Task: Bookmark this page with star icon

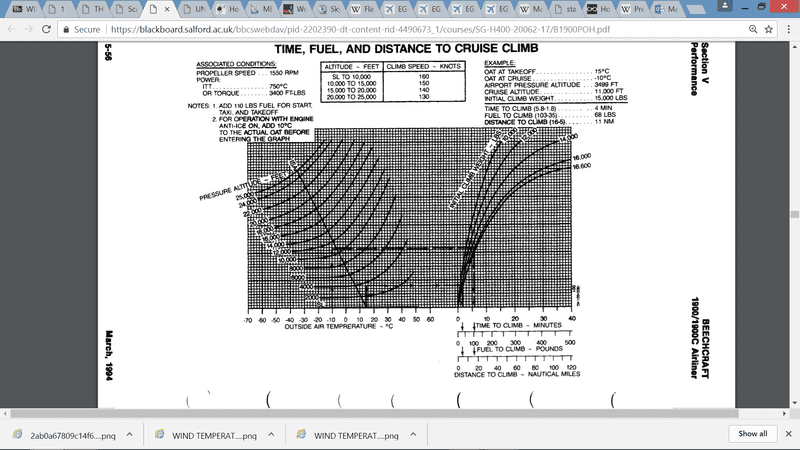Action: pos(766,30)
